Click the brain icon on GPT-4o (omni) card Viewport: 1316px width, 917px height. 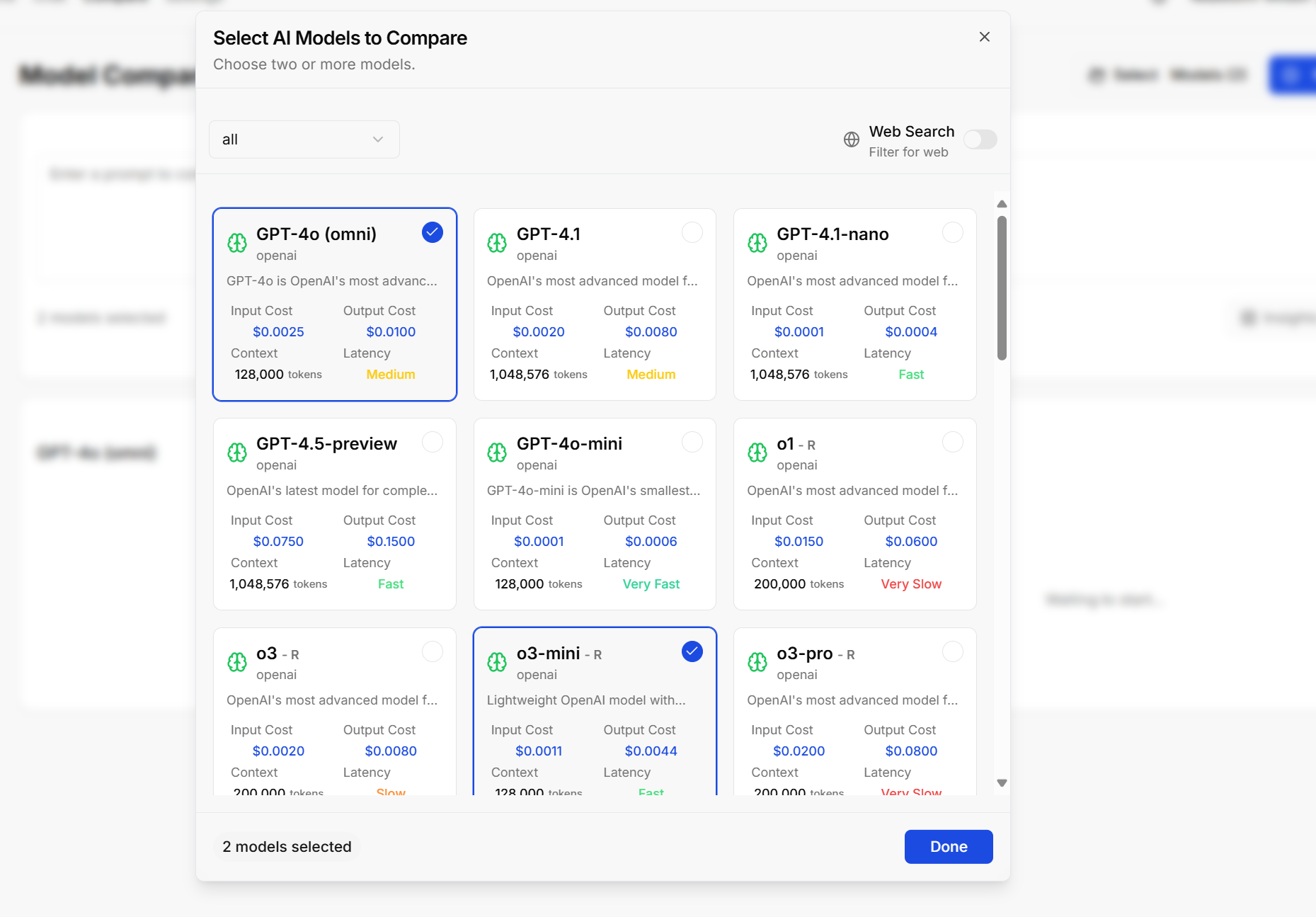point(237,243)
